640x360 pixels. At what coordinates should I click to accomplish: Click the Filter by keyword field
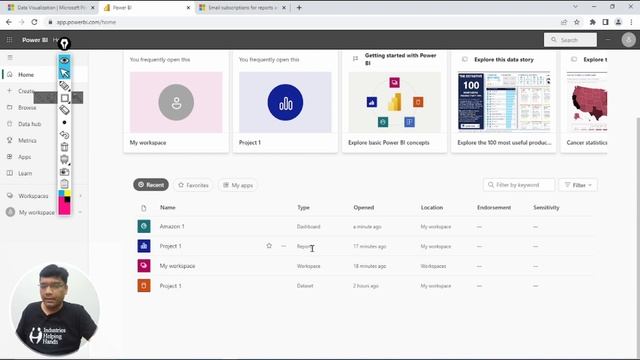(519, 185)
